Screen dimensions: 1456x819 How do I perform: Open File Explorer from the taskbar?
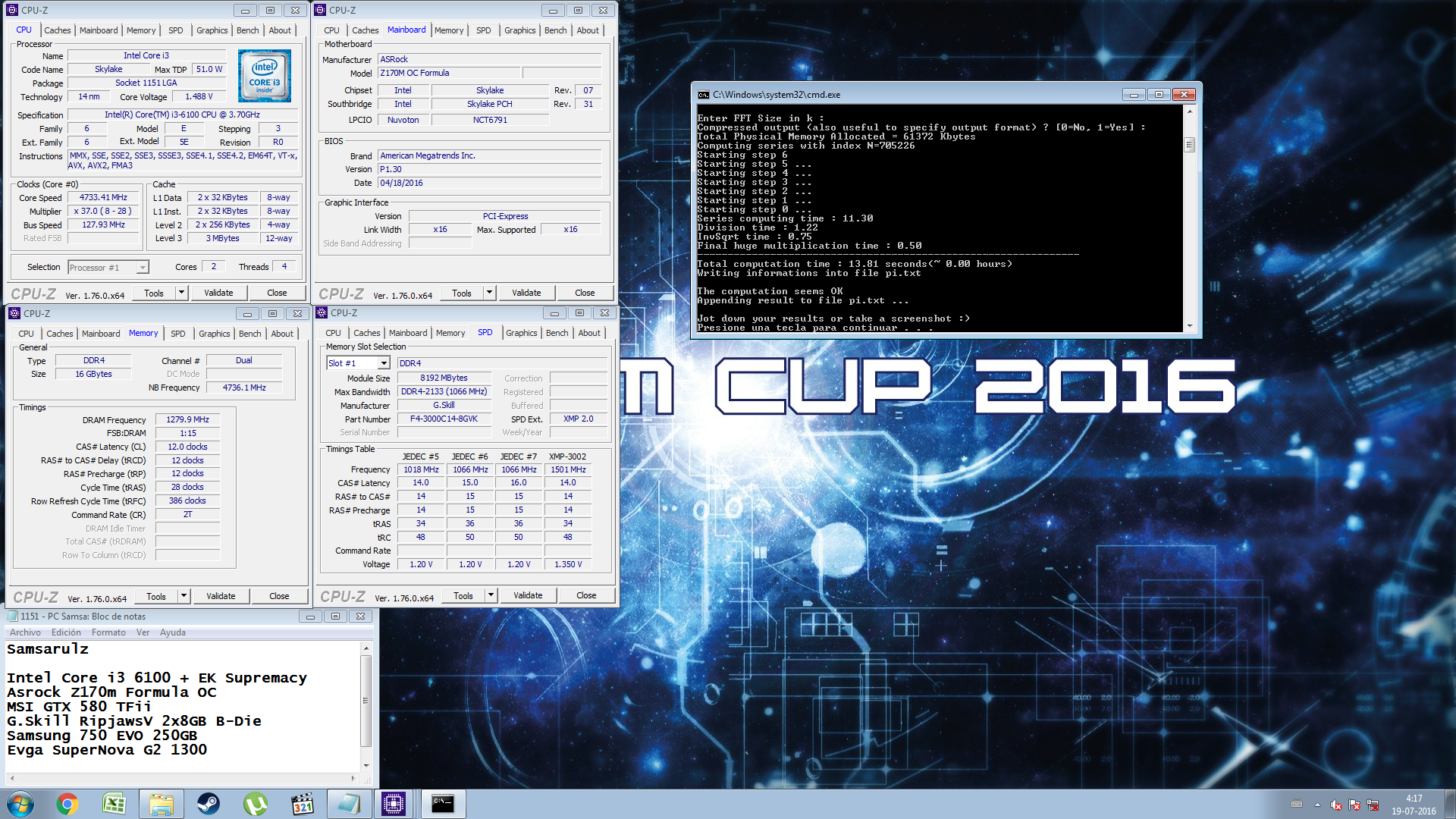coord(162,804)
